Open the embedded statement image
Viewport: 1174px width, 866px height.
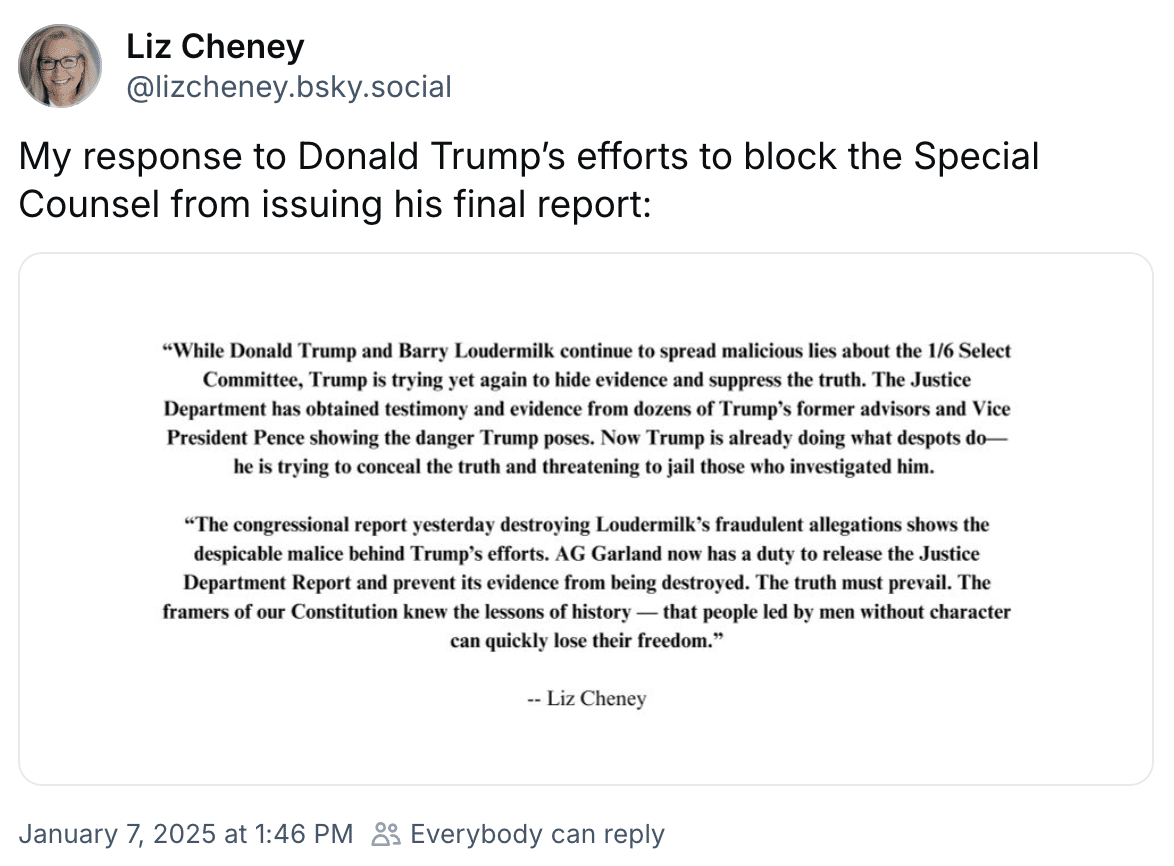point(586,518)
